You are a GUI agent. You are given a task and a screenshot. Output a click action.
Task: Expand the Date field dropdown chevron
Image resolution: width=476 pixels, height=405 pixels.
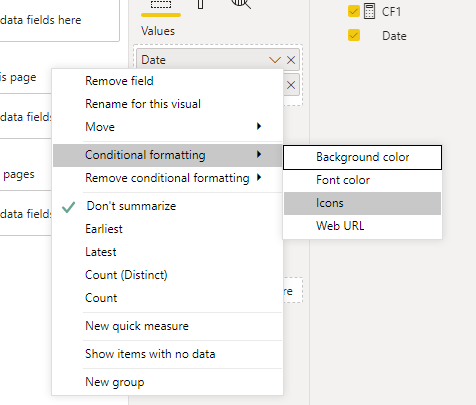[x=275, y=60]
